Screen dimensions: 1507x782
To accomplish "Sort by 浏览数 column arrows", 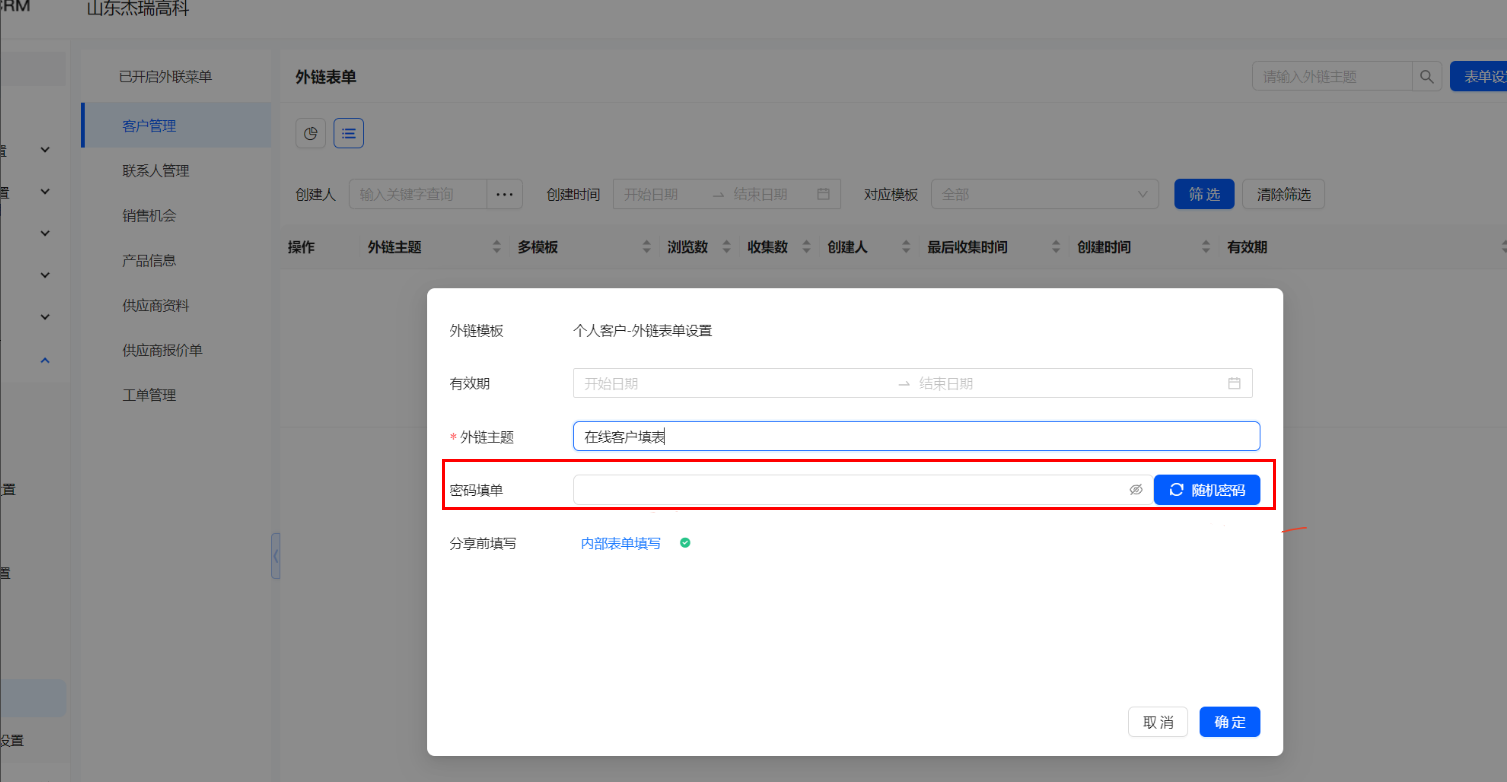I will coord(726,247).
